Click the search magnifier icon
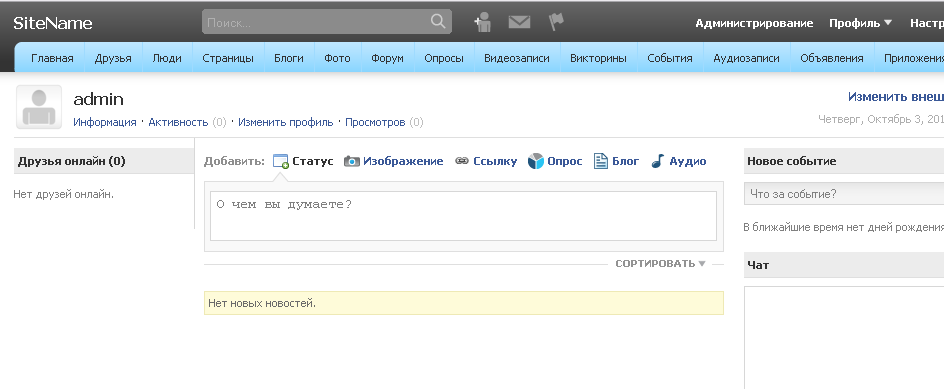Screen dimensions: 944x389 [x=438, y=22]
